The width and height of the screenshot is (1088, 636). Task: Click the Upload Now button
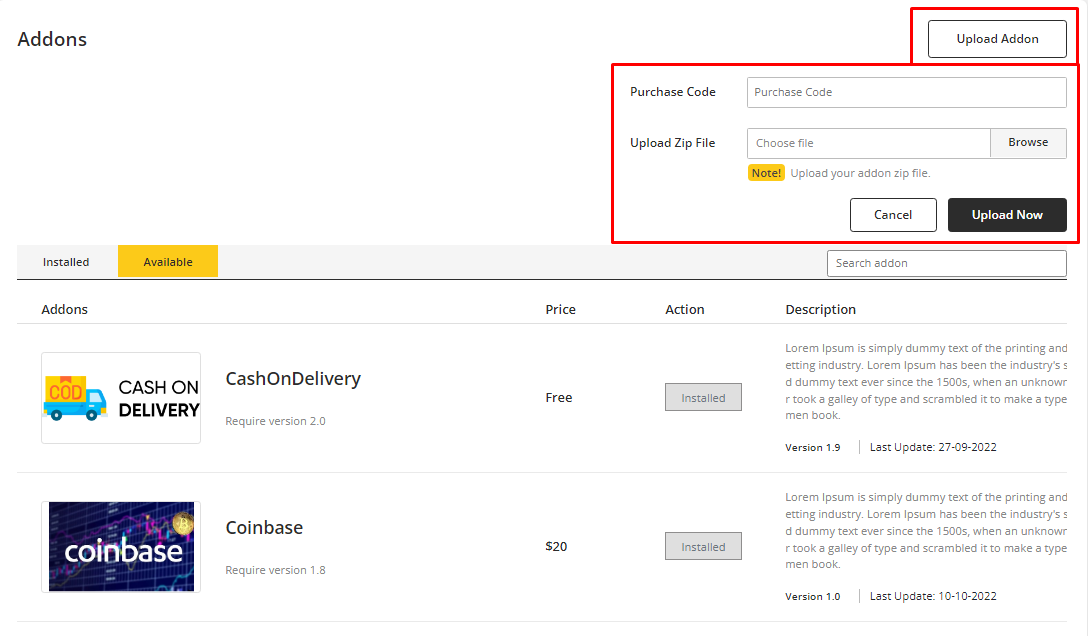(1006, 215)
